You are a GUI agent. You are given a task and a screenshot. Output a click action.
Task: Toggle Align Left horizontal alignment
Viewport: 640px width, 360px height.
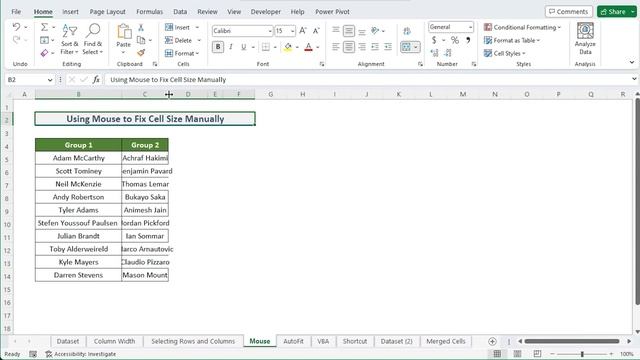coord(336,47)
